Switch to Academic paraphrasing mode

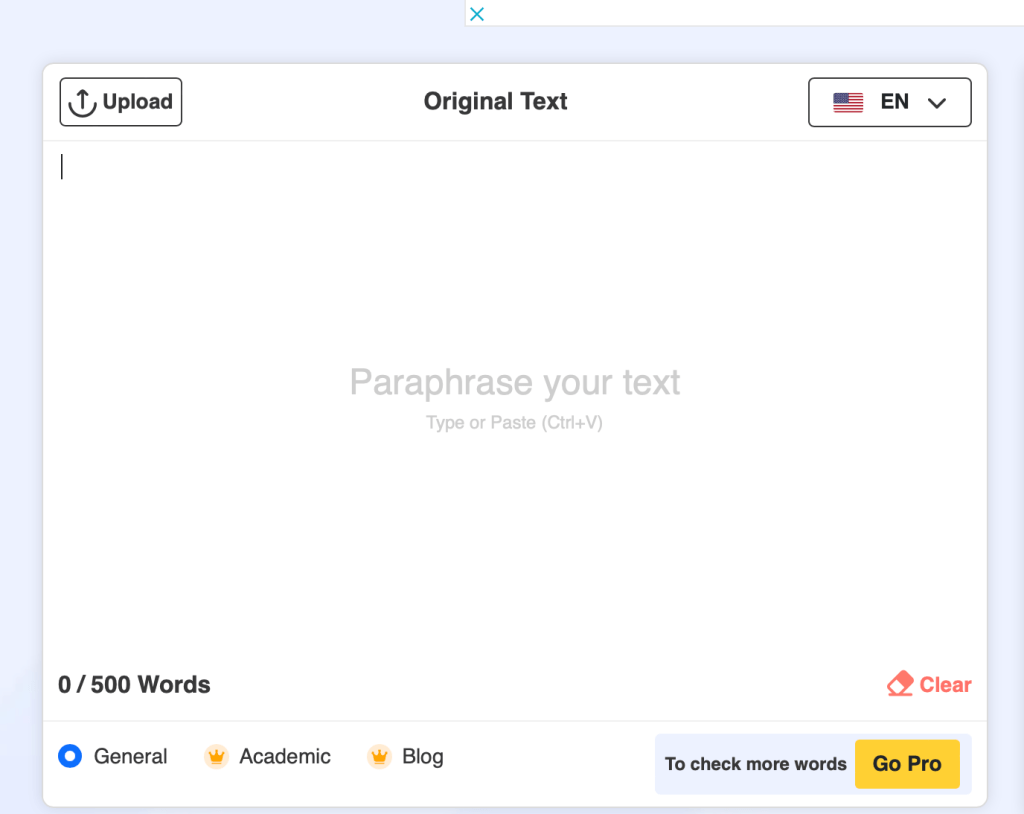click(284, 757)
